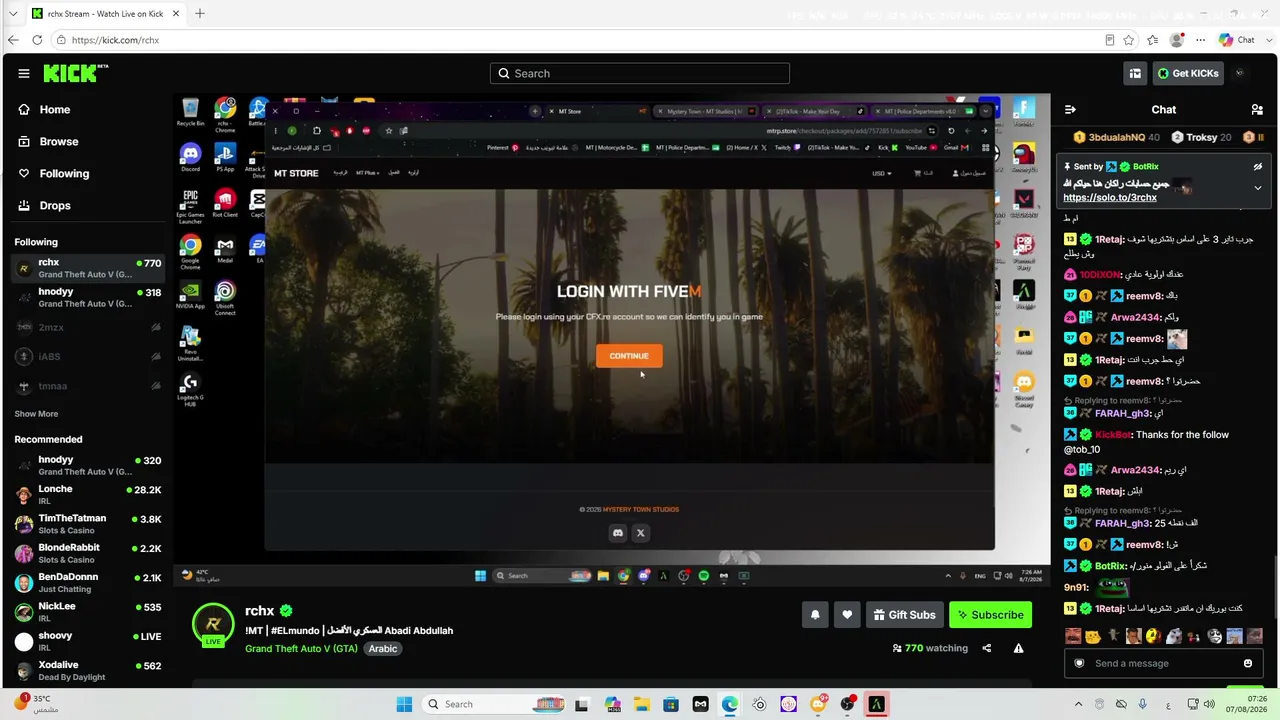Expand the Copilot Chat dropdown arrow
This screenshot has width=1280, height=720.
click(x=1267, y=40)
